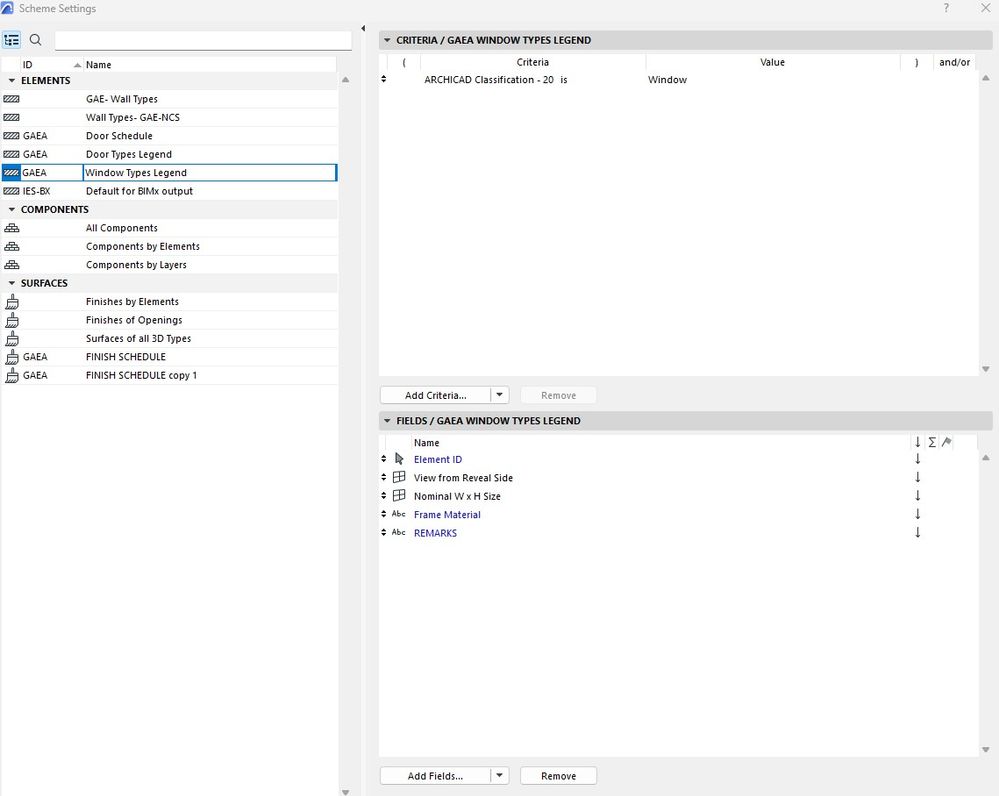Click the Frame Material Abc icon
The width and height of the screenshot is (999, 796).
(x=399, y=514)
